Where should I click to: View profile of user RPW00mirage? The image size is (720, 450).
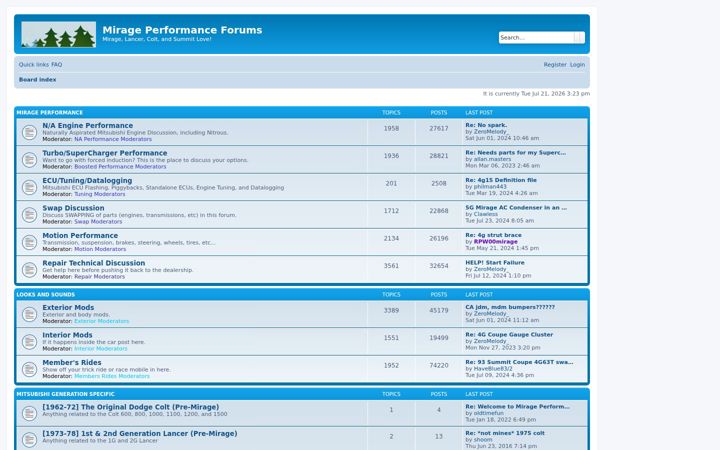click(495, 242)
